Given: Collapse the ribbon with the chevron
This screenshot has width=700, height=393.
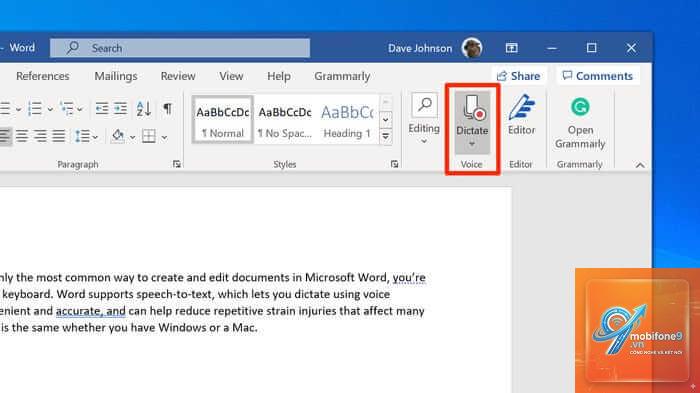Looking at the screenshot, I should coord(640,165).
